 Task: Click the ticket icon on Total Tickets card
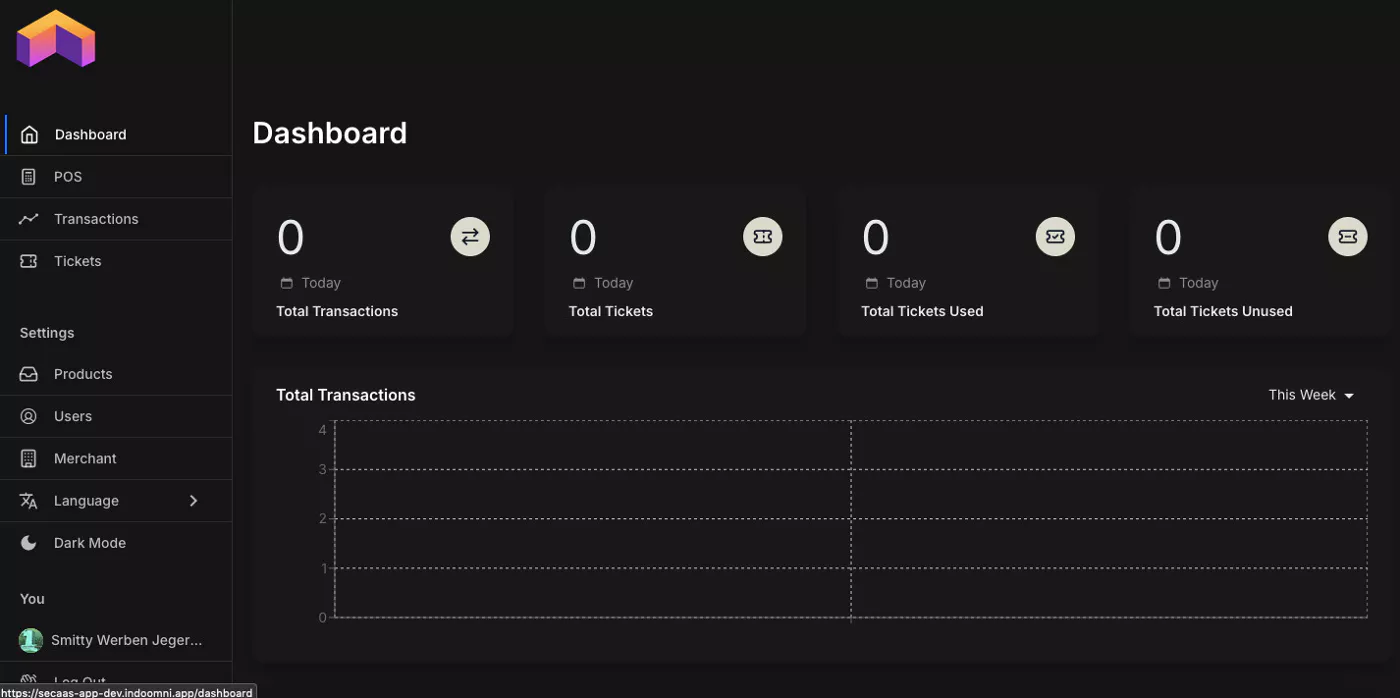point(762,237)
